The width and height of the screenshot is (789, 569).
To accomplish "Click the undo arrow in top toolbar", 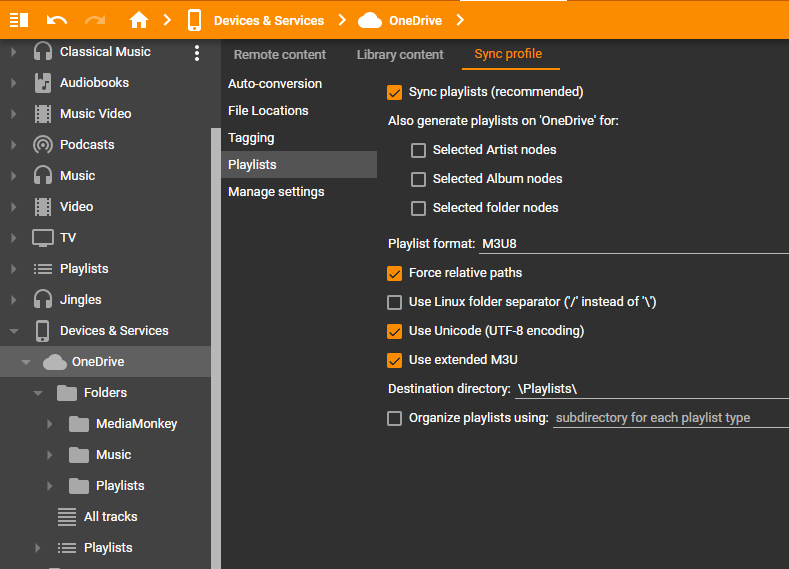I will pyautogui.click(x=57, y=20).
